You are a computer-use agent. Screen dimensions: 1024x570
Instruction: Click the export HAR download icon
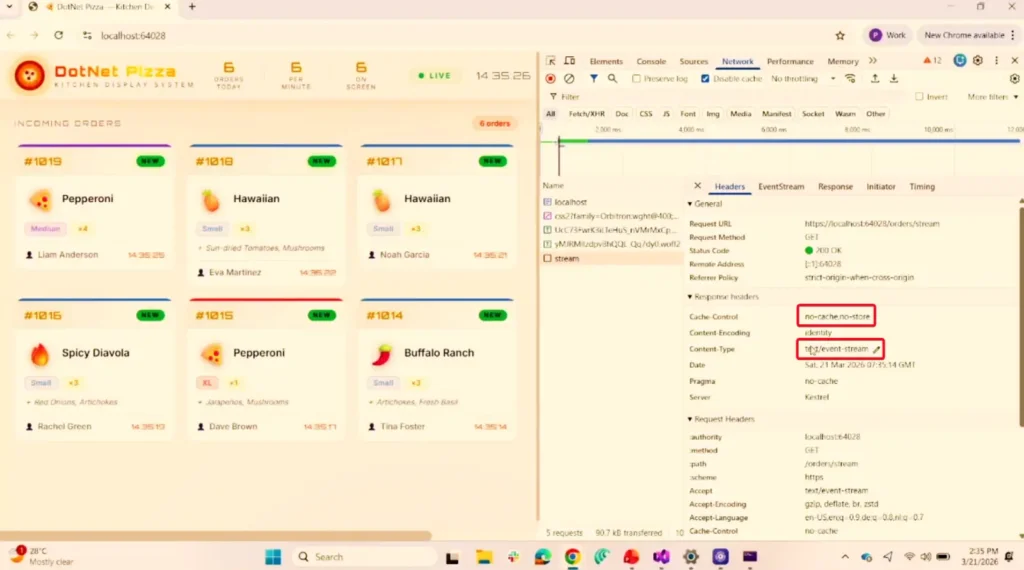[x=894, y=79]
